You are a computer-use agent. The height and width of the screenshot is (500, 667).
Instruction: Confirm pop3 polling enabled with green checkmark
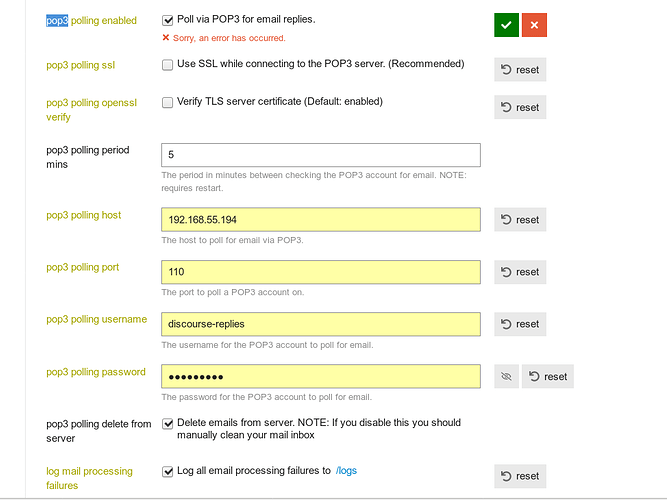click(506, 25)
